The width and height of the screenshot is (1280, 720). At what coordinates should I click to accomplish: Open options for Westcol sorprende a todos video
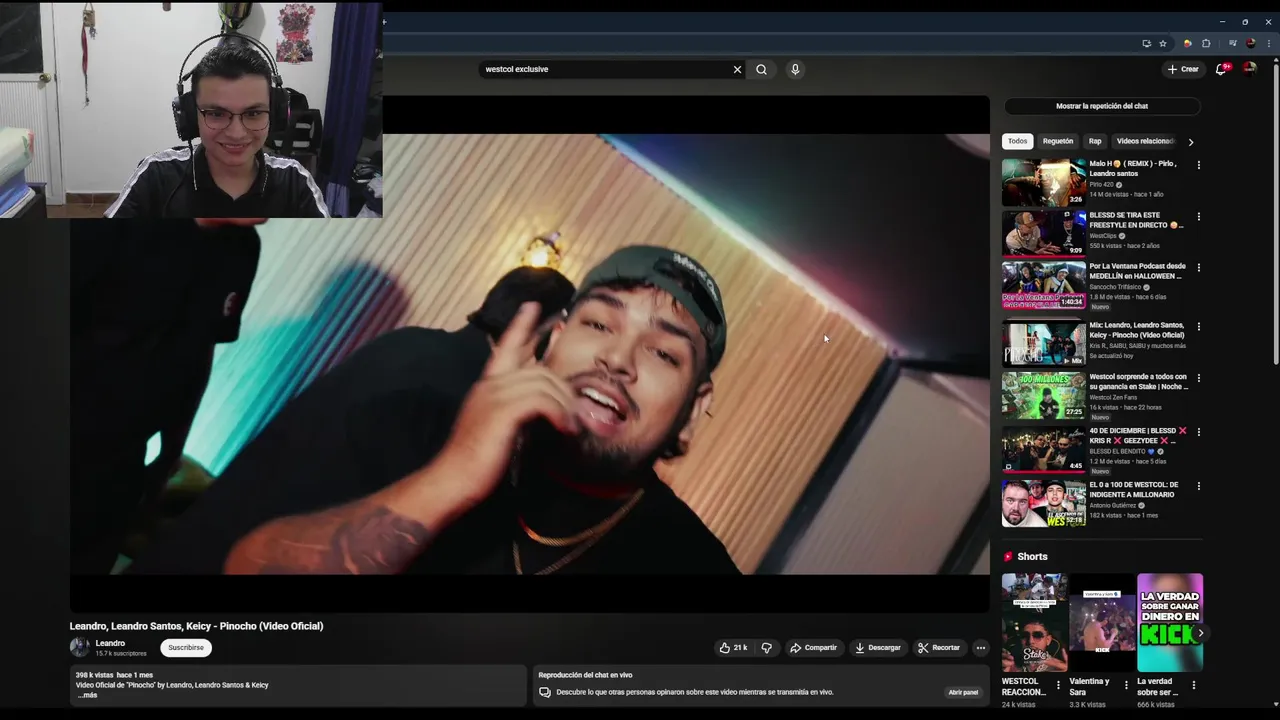(1198, 379)
